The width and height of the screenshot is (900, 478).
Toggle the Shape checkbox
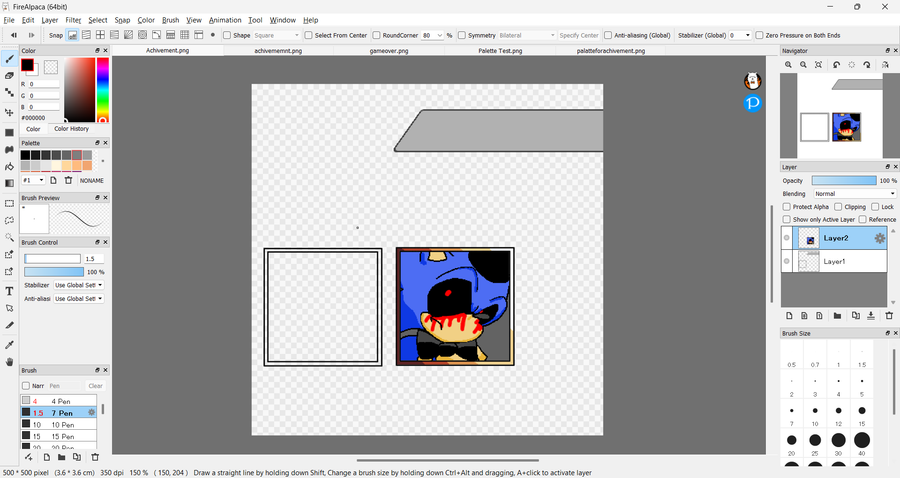point(227,35)
